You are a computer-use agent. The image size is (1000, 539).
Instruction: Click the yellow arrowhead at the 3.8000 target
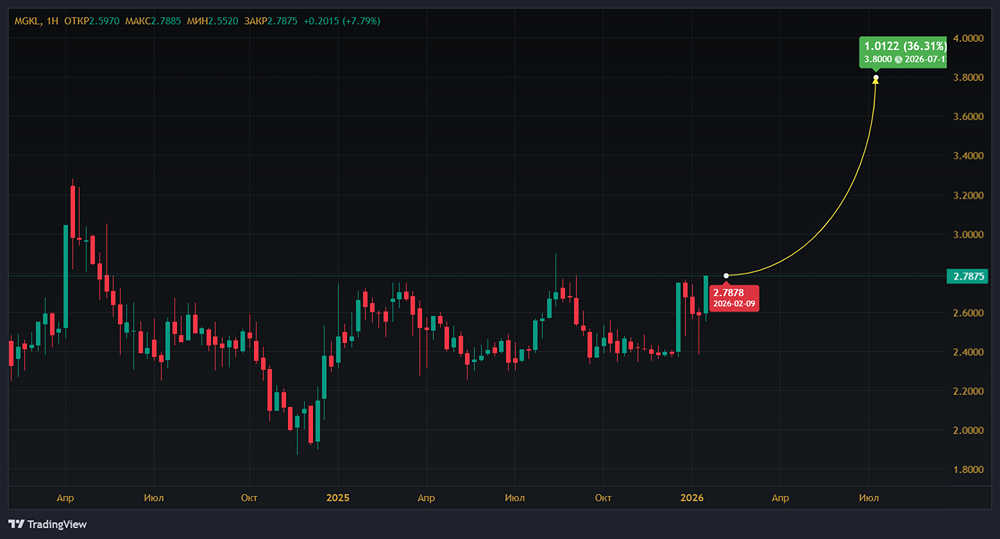coord(876,79)
